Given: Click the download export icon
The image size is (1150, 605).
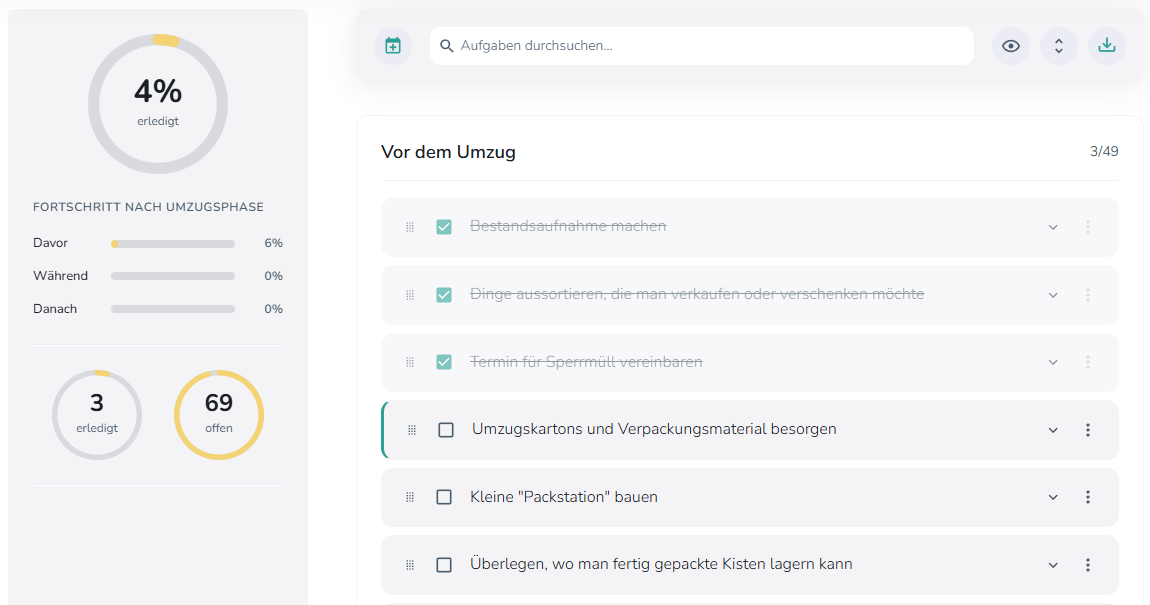Looking at the screenshot, I should pos(1107,45).
